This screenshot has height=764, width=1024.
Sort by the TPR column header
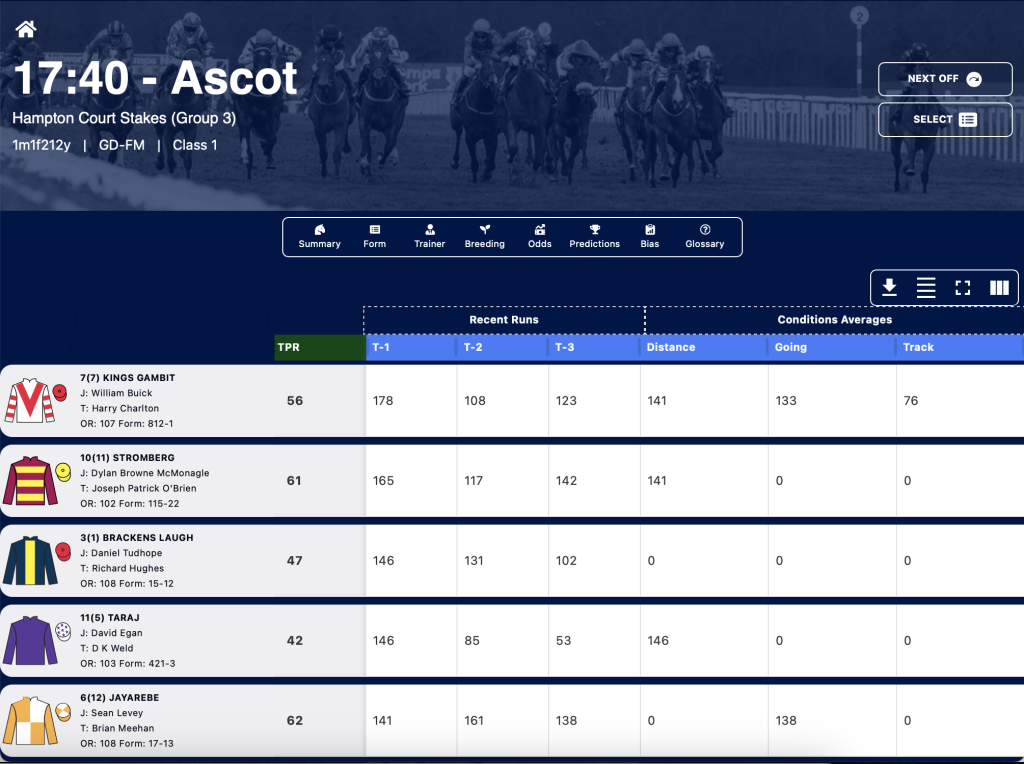point(320,347)
